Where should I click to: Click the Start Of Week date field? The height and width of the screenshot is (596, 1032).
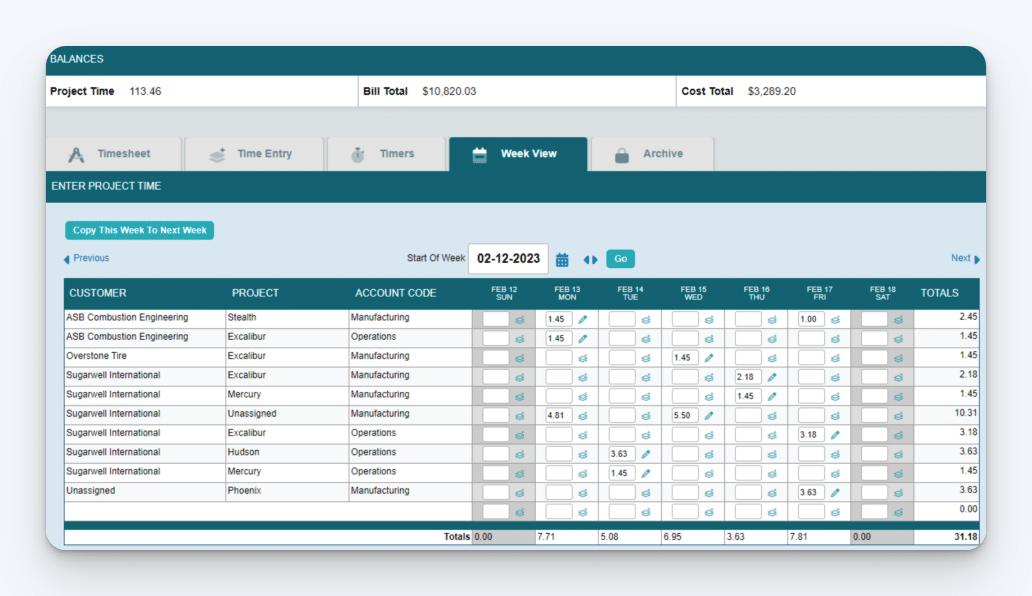click(x=508, y=258)
